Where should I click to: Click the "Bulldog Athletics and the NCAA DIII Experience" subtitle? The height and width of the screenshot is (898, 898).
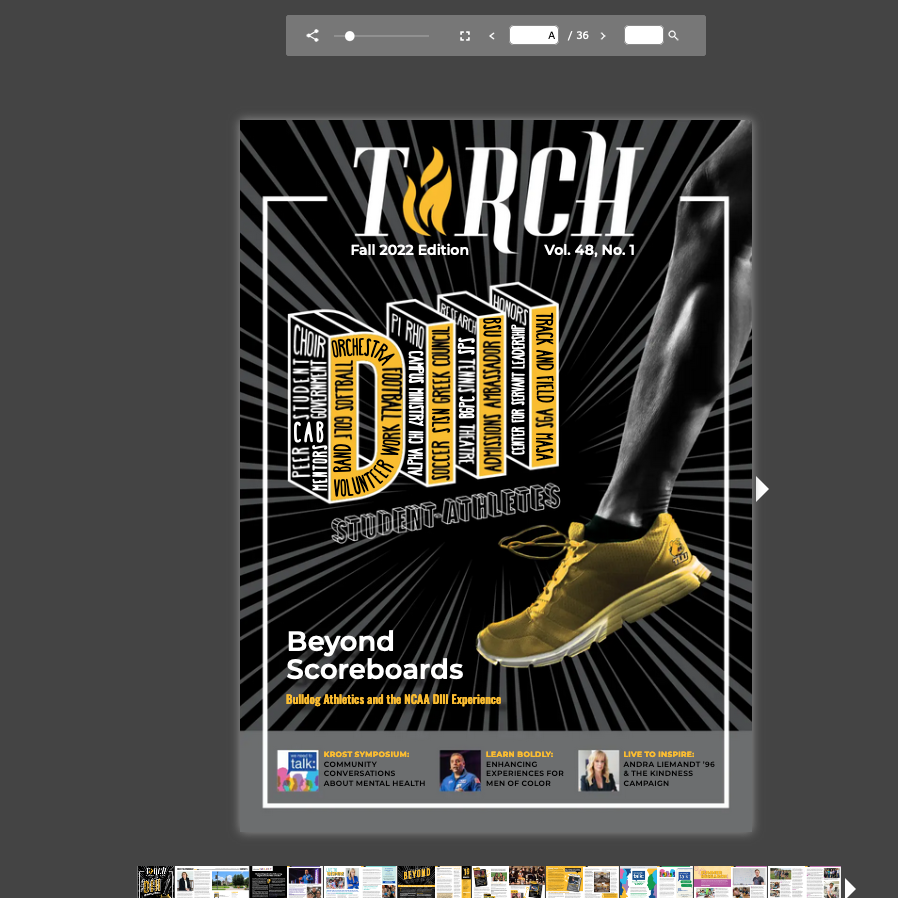coord(393,699)
